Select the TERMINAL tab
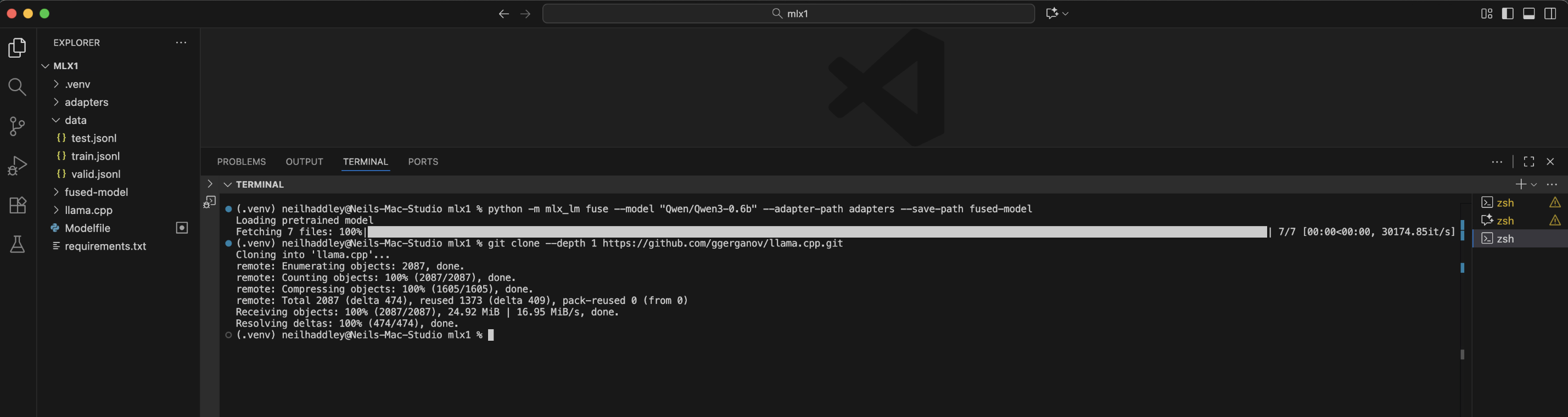Image resolution: width=1568 pixels, height=417 pixels. coord(365,161)
